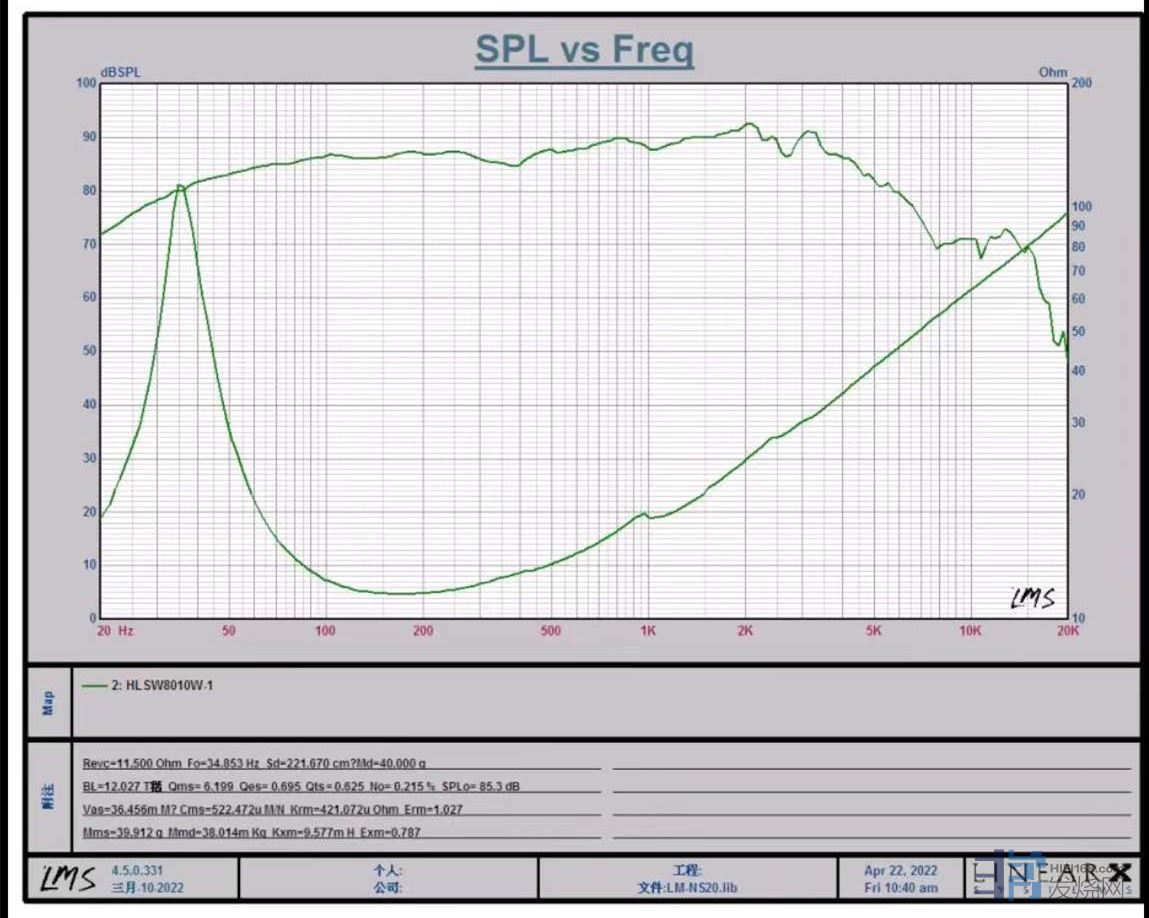Image resolution: width=1149 pixels, height=918 pixels.
Task: Click the Apr 22, 2022 date field
Action: (x=901, y=871)
